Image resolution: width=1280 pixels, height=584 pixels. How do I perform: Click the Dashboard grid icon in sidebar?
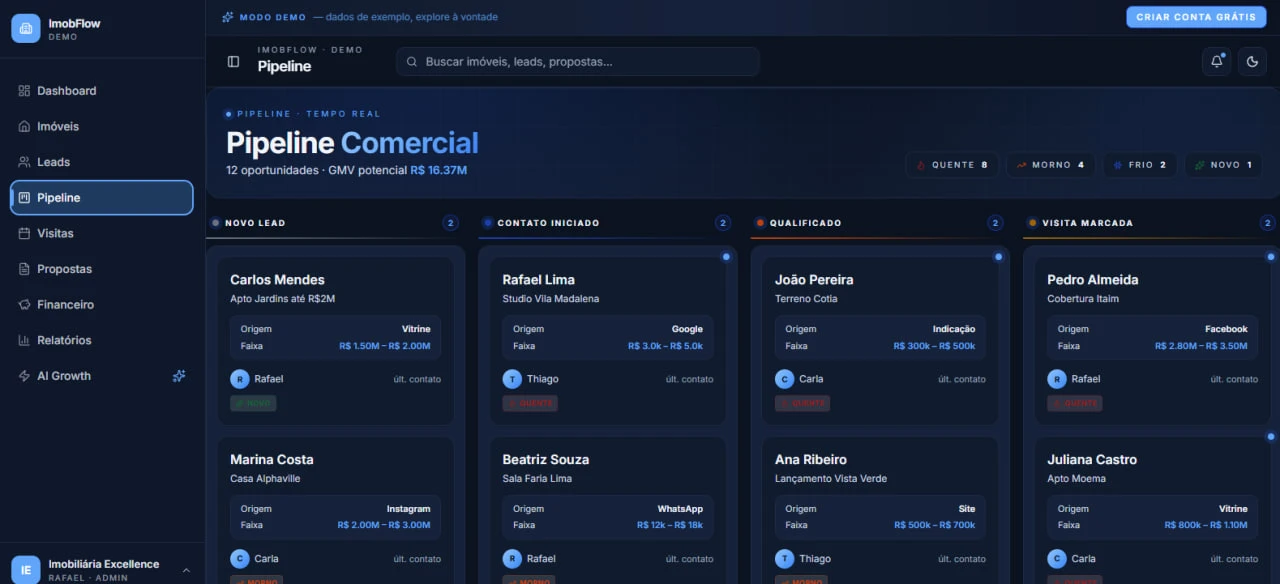[x=24, y=91]
